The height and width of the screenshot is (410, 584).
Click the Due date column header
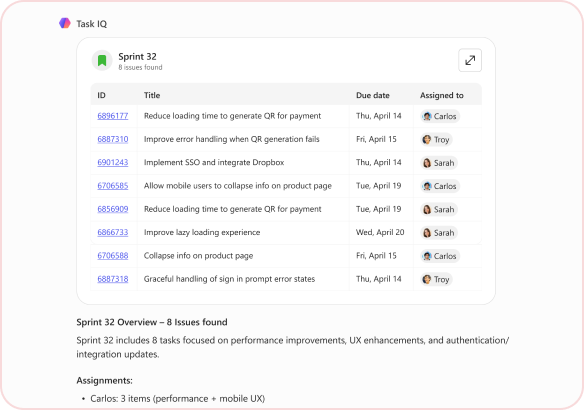pyautogui.click(x=372, y=95)
